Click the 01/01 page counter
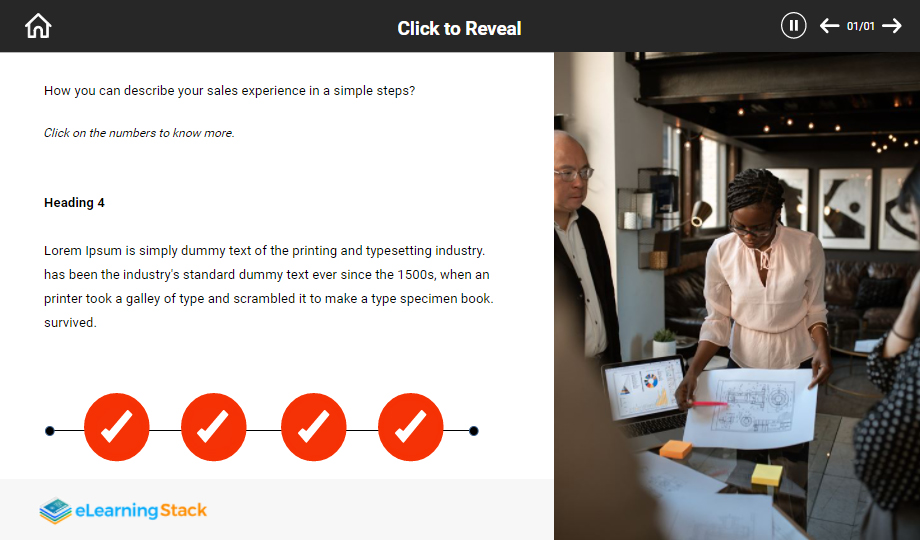 coord(860,26)
